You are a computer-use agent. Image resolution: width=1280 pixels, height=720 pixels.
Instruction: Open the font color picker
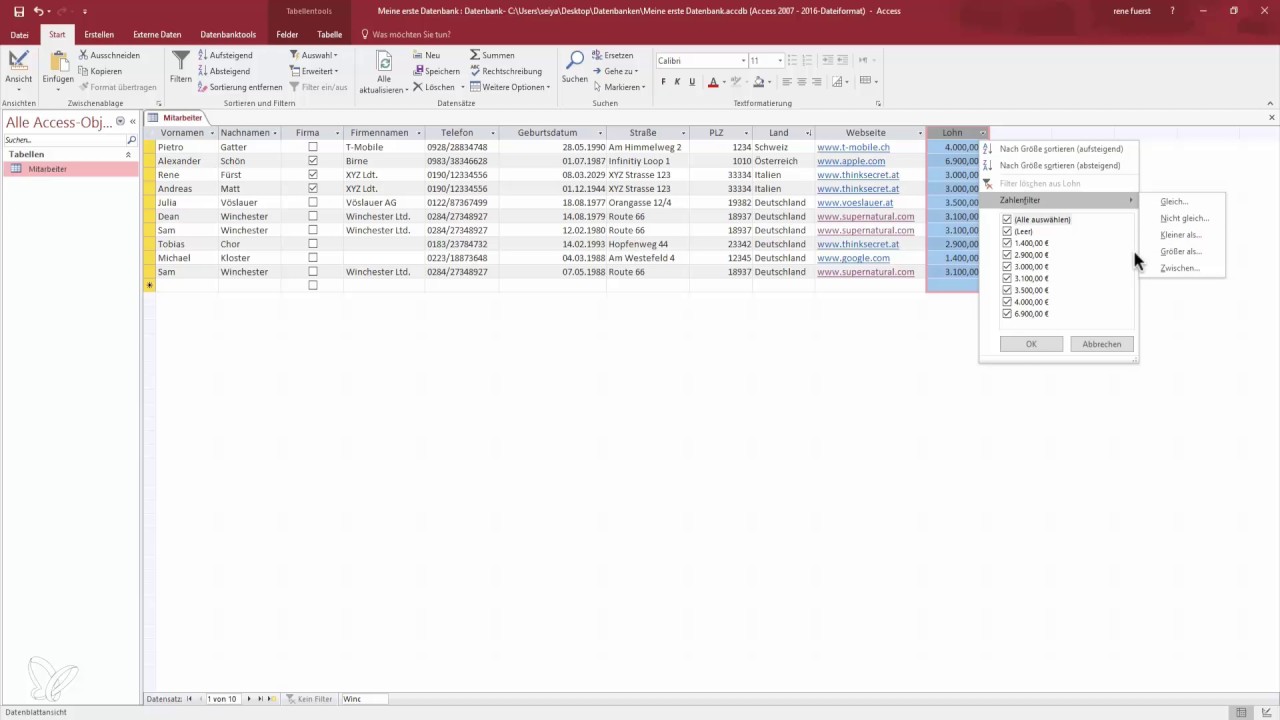[x=722, y=82]
